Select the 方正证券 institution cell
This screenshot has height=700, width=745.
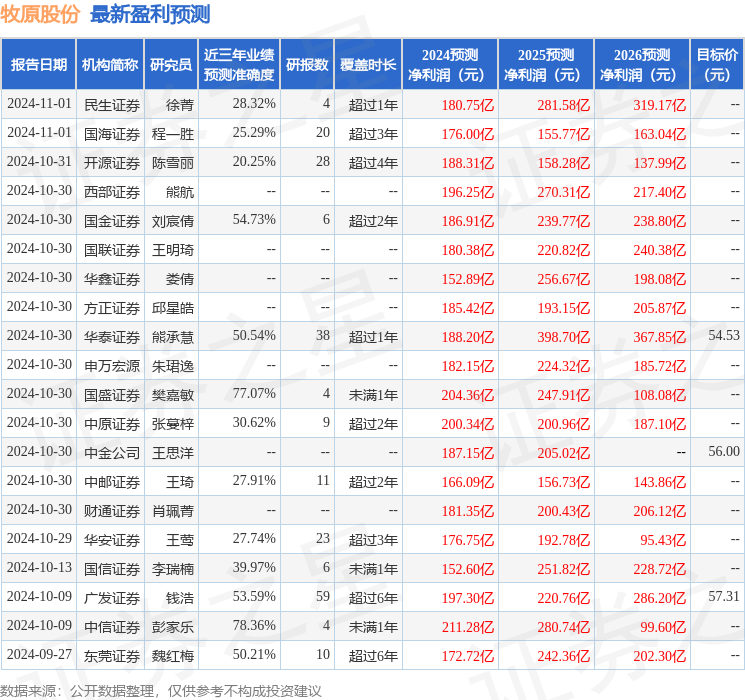[x=112, y=308]
